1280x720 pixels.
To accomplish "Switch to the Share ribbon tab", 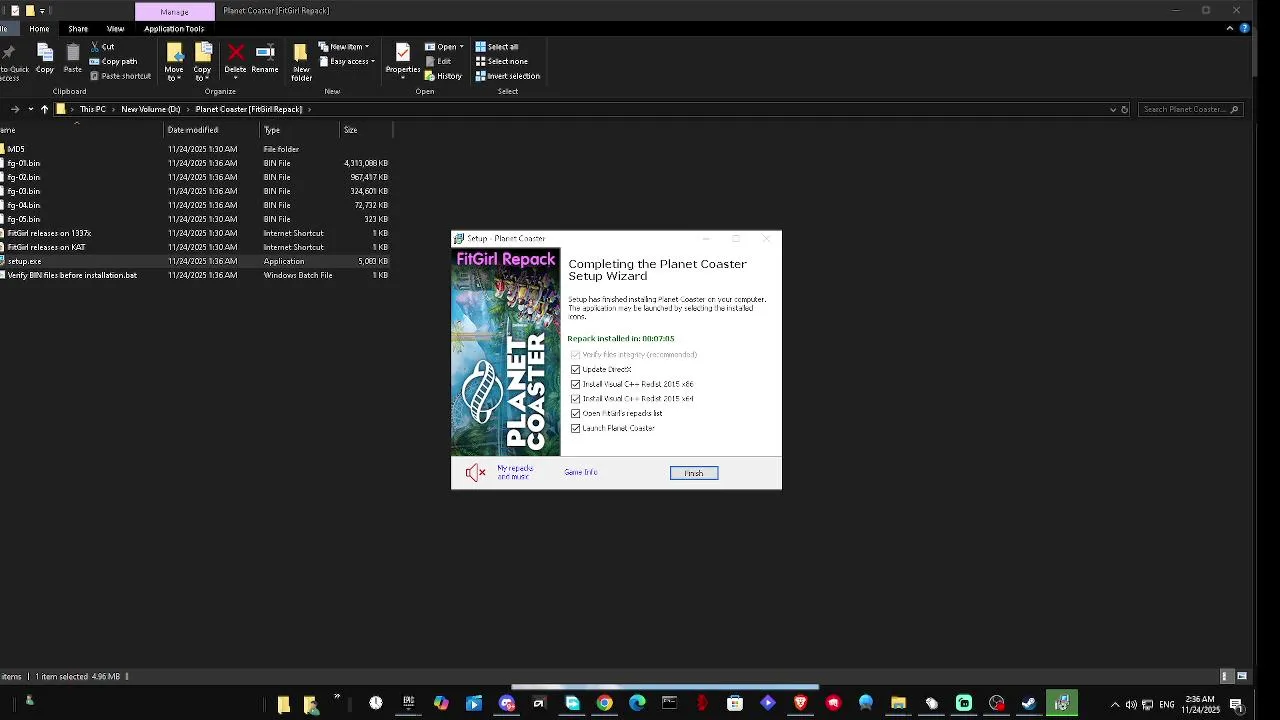I will point(78,28).
